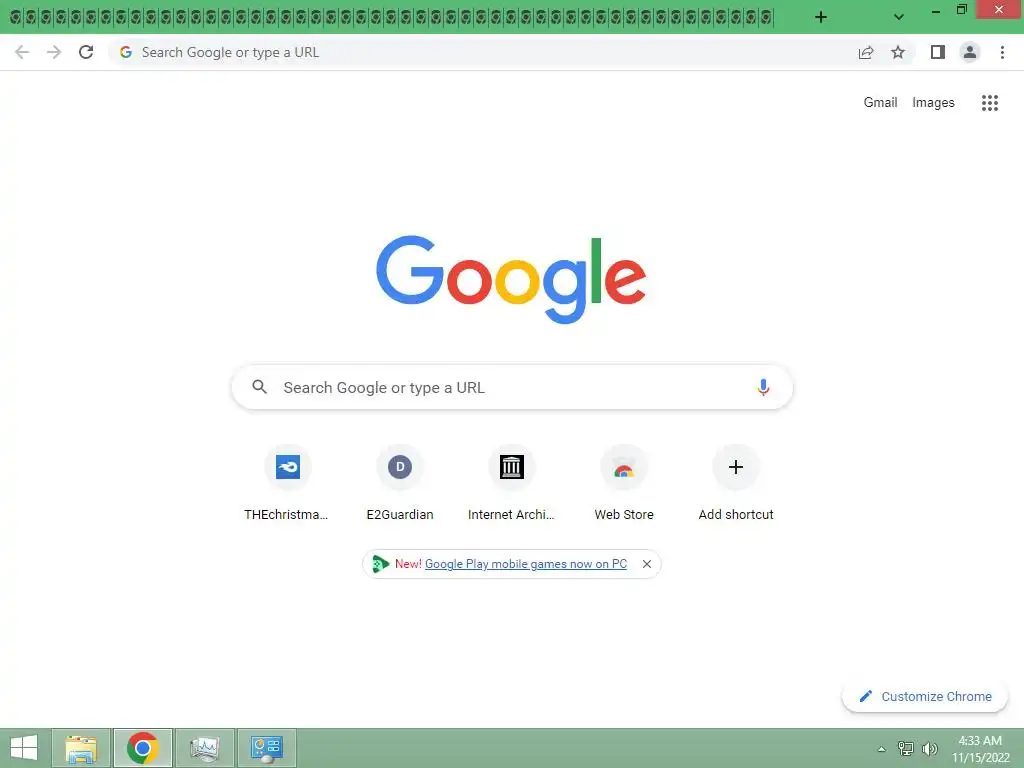Bookmark this tab with the star icon
The height and width of the screenshot is (768, 1024).
898,52
